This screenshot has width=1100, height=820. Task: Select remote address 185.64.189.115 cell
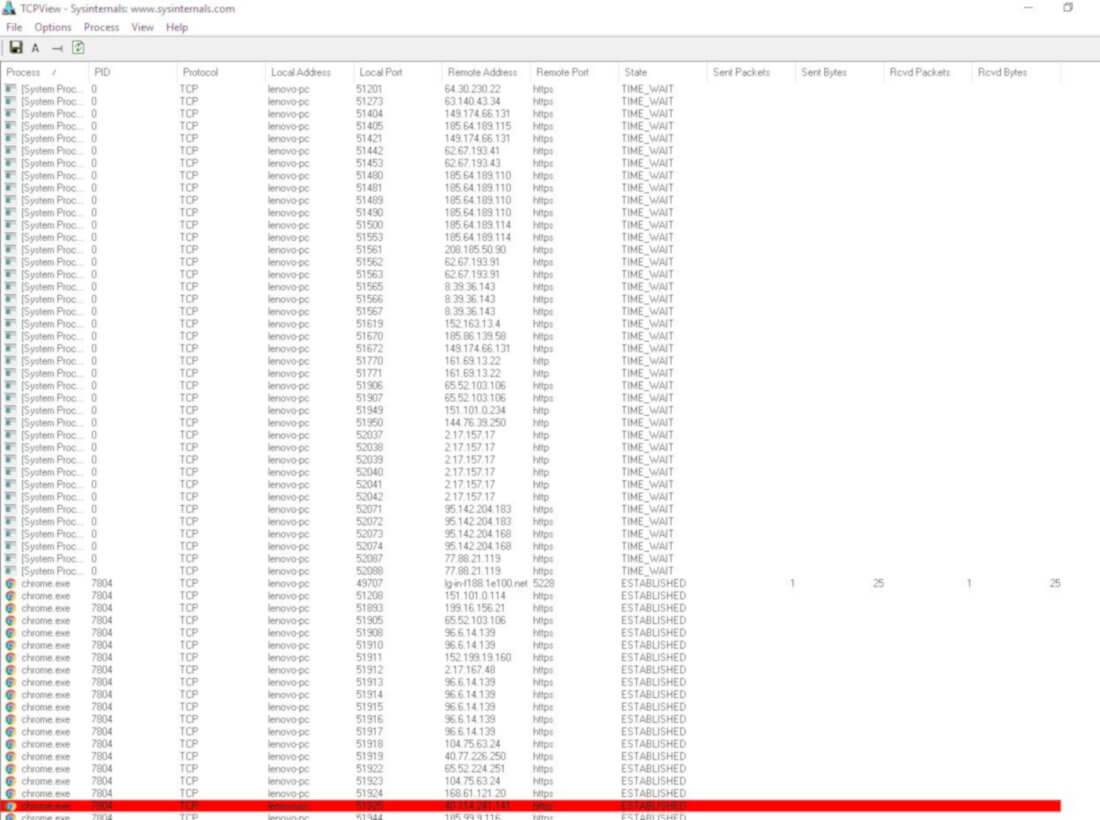(478, 126)
